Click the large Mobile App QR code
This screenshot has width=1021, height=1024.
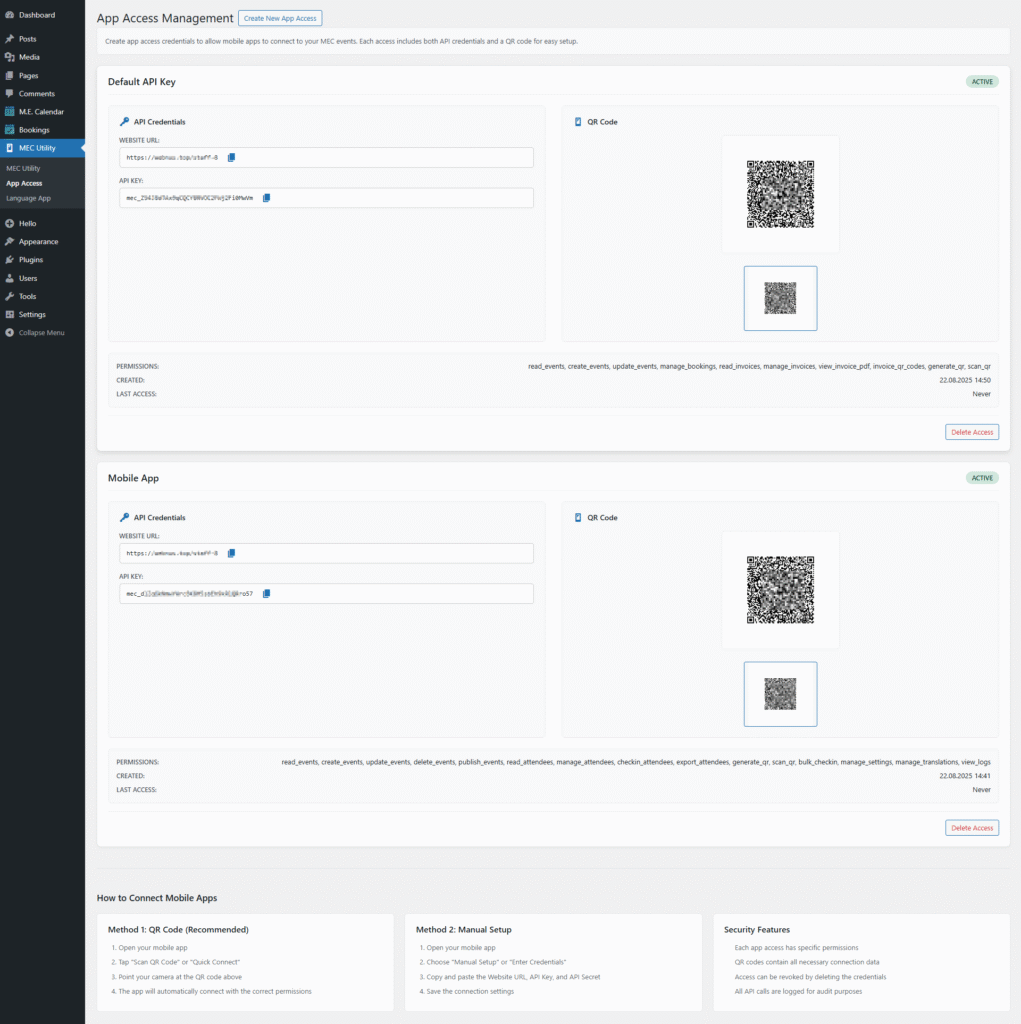point(781,590)
